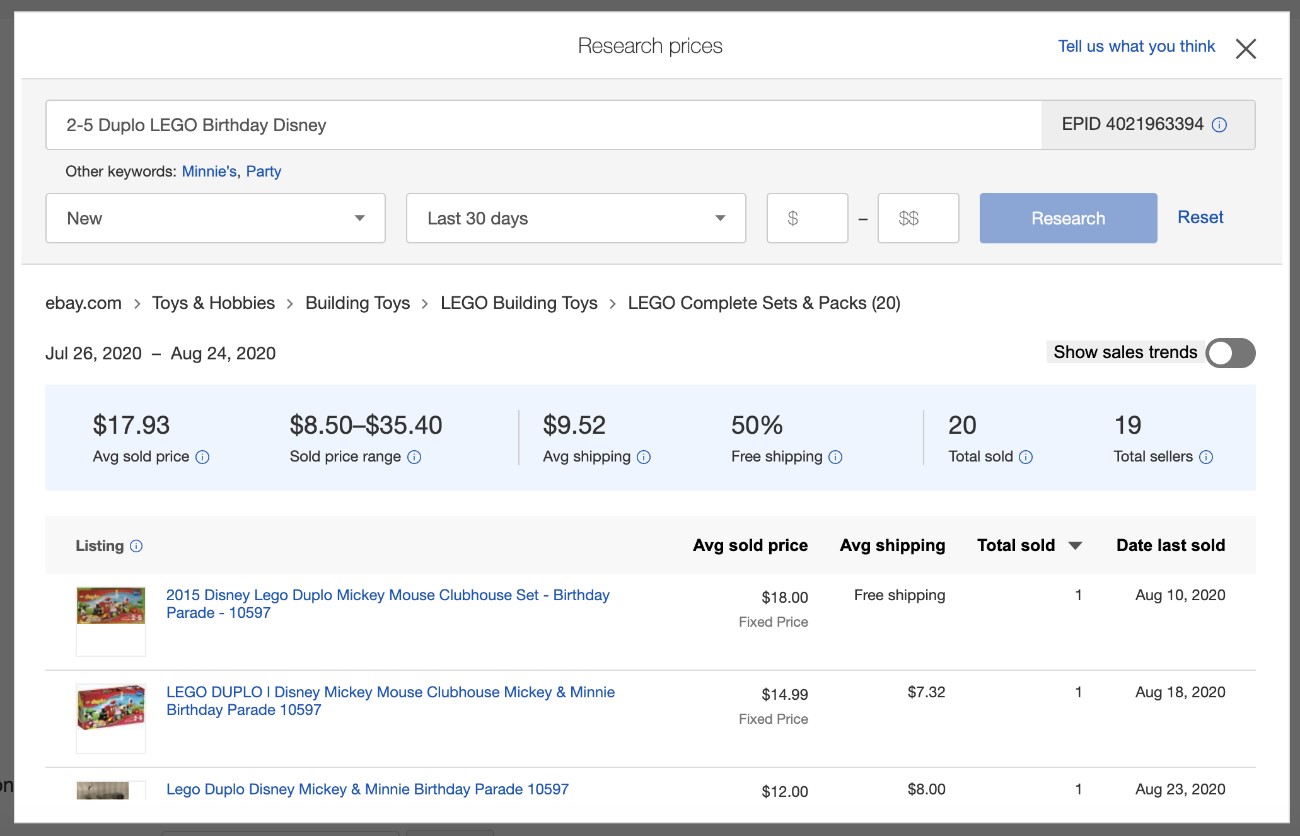Show info for Avg shipping stat
The width and height of the screenshot is (1300, 836).
click(644, 457)
